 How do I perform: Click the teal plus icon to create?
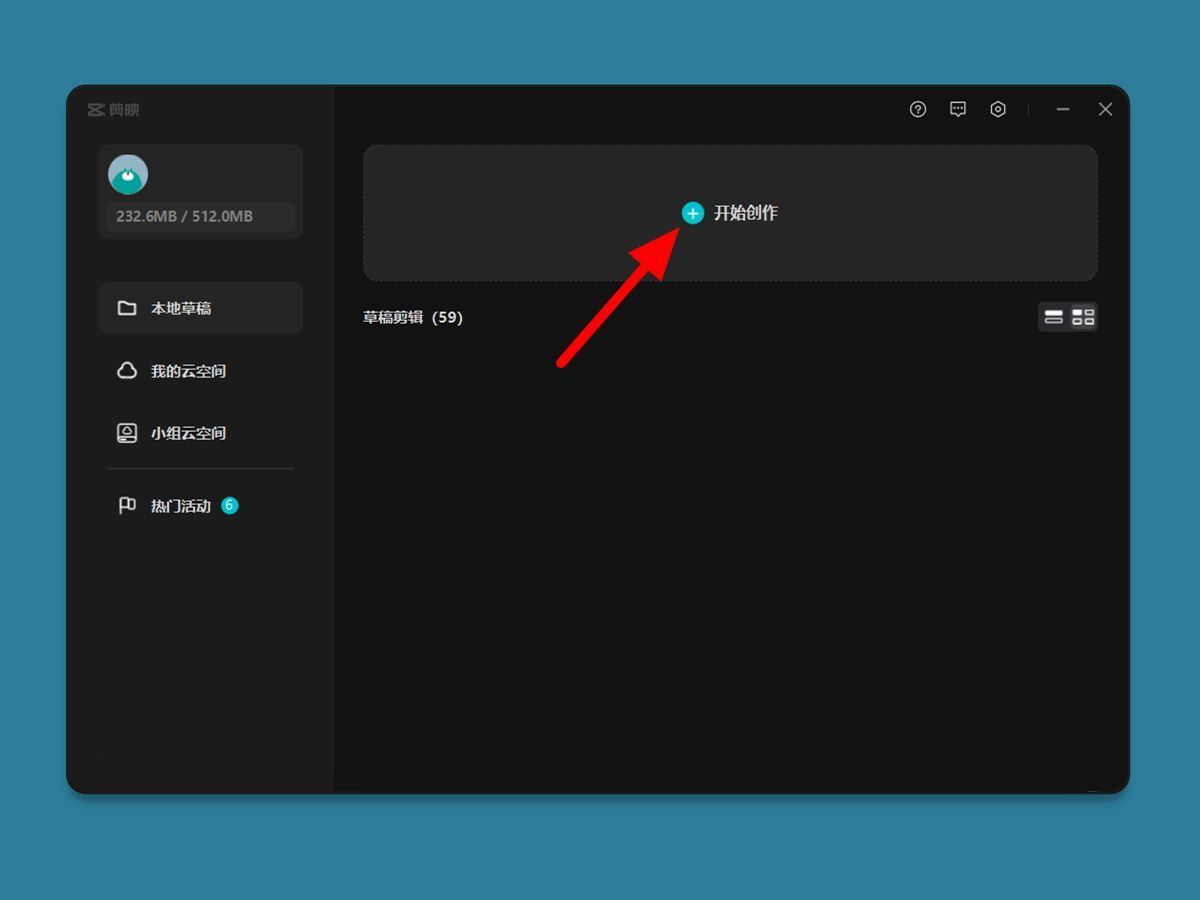692,213
